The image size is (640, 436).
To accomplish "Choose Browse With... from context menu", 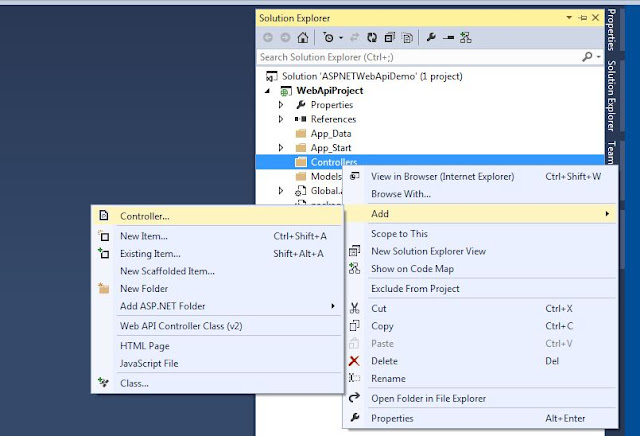I will pyautogui.click(x=401, y=194).
